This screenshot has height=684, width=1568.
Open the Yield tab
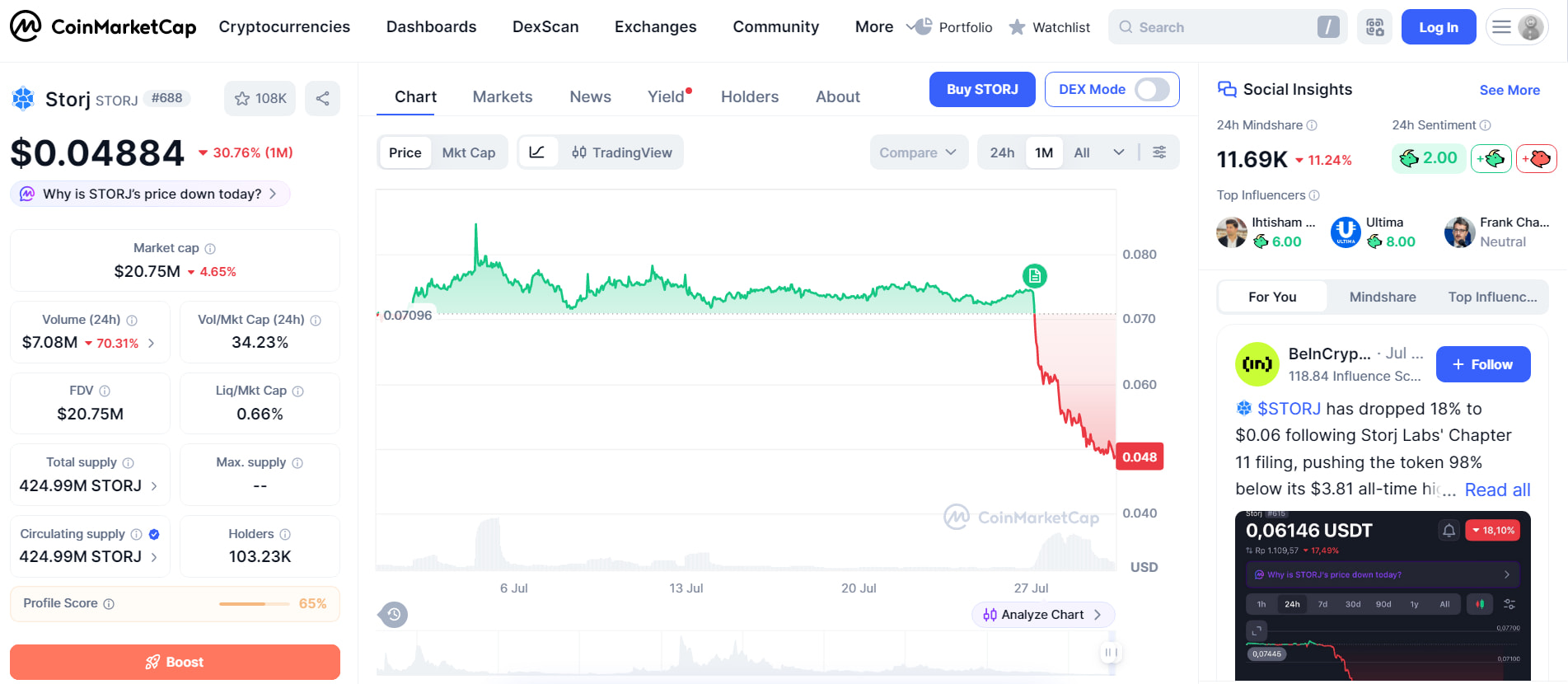[666, 96]
